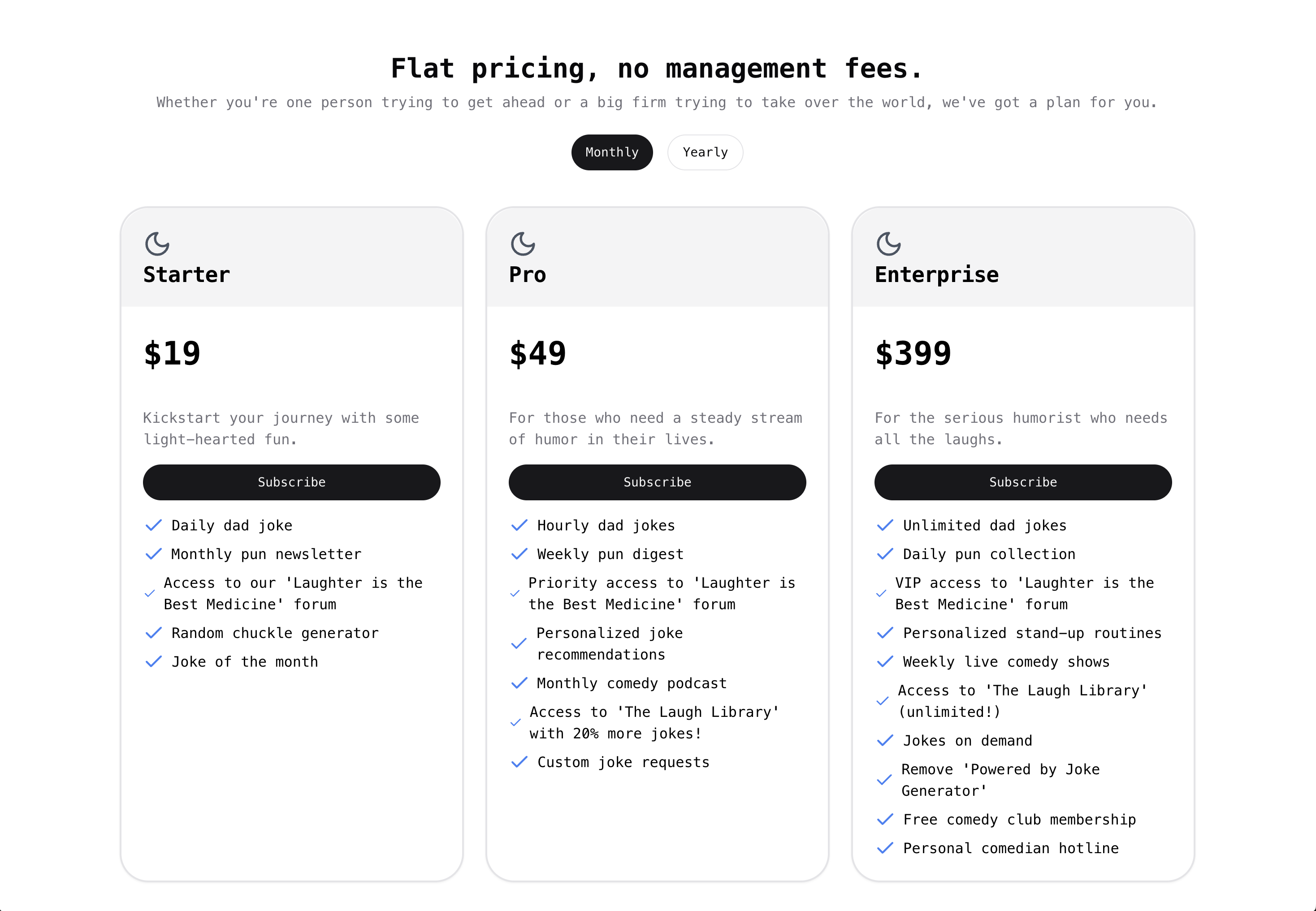
Task: Click the moon icon above Starter
Action: (x=157, y=244)
